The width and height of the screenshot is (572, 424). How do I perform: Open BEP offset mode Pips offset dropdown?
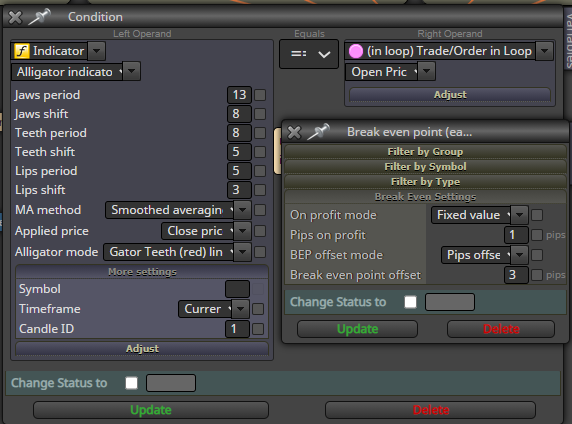[x=519, y=255]
